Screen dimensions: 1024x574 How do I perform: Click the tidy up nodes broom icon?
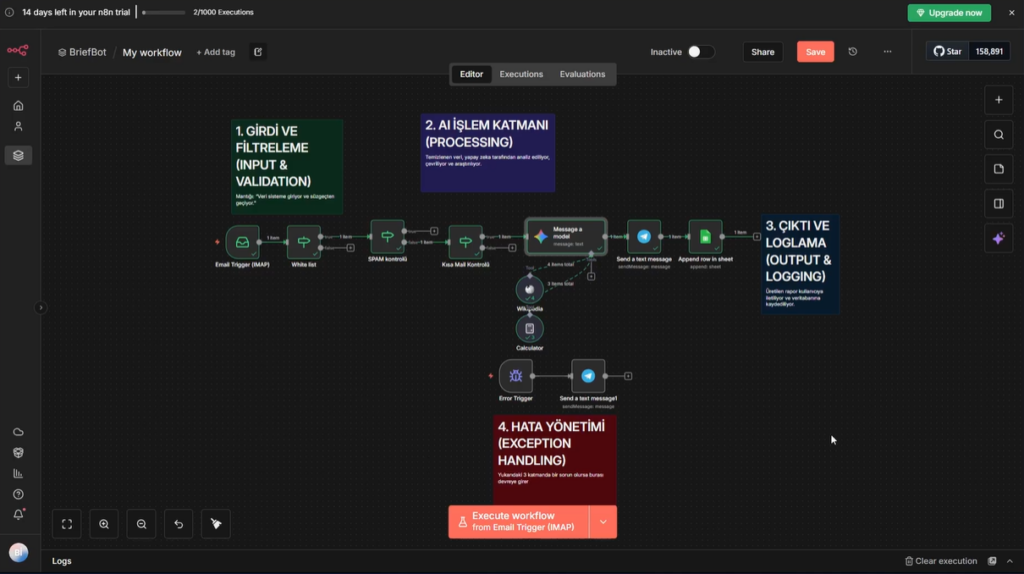[215, 523]
